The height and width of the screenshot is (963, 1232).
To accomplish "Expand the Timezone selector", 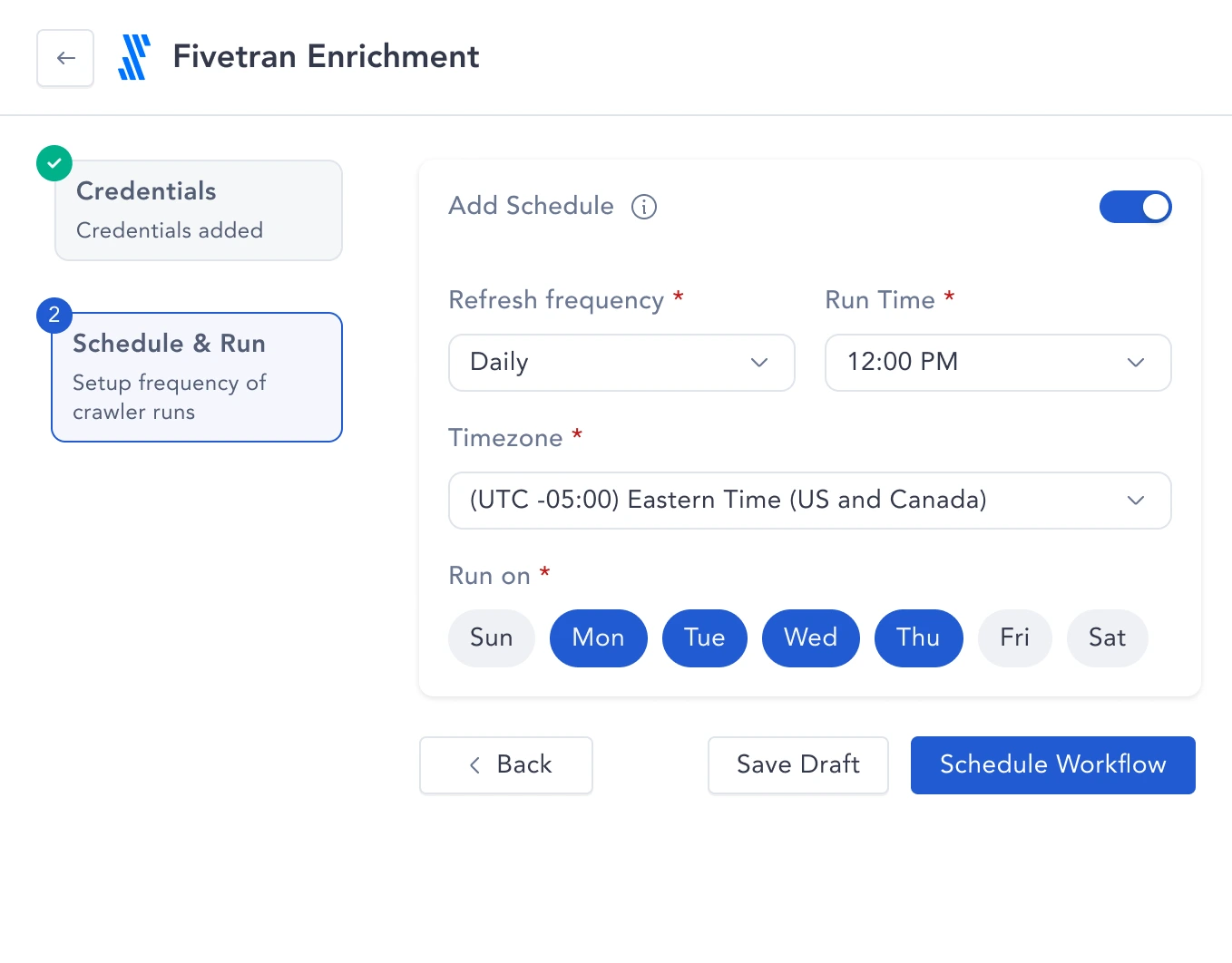I will (x=810, y=501).
